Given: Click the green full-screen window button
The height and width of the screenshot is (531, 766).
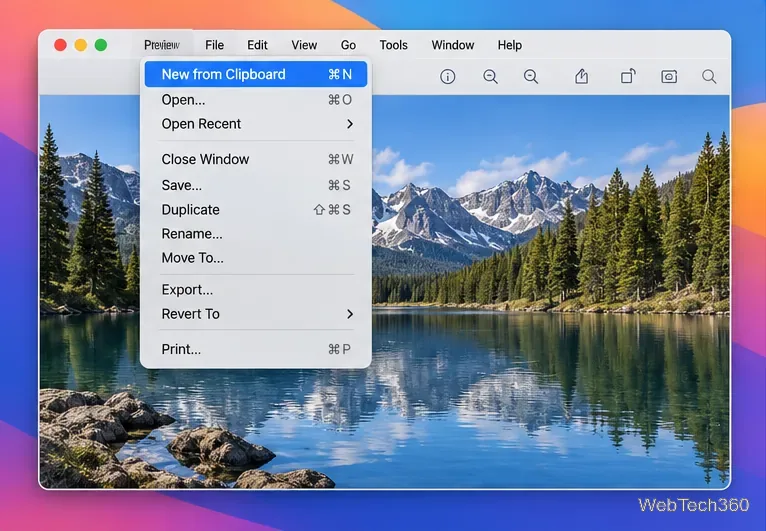Looking at the screenshot, I should [101, 45].
